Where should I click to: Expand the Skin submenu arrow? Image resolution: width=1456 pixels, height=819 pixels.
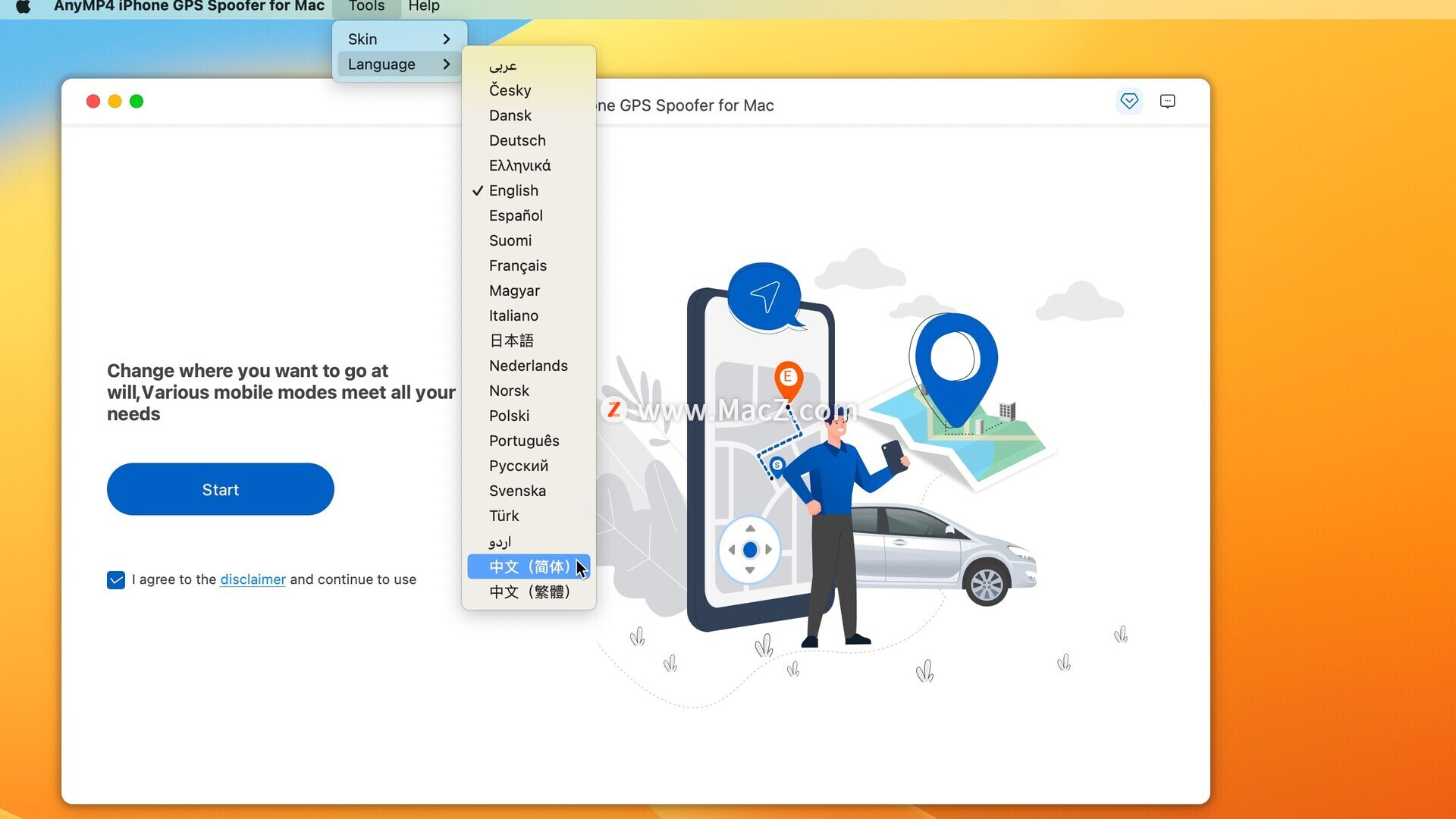pyautogui.click(x=447, y=39)
